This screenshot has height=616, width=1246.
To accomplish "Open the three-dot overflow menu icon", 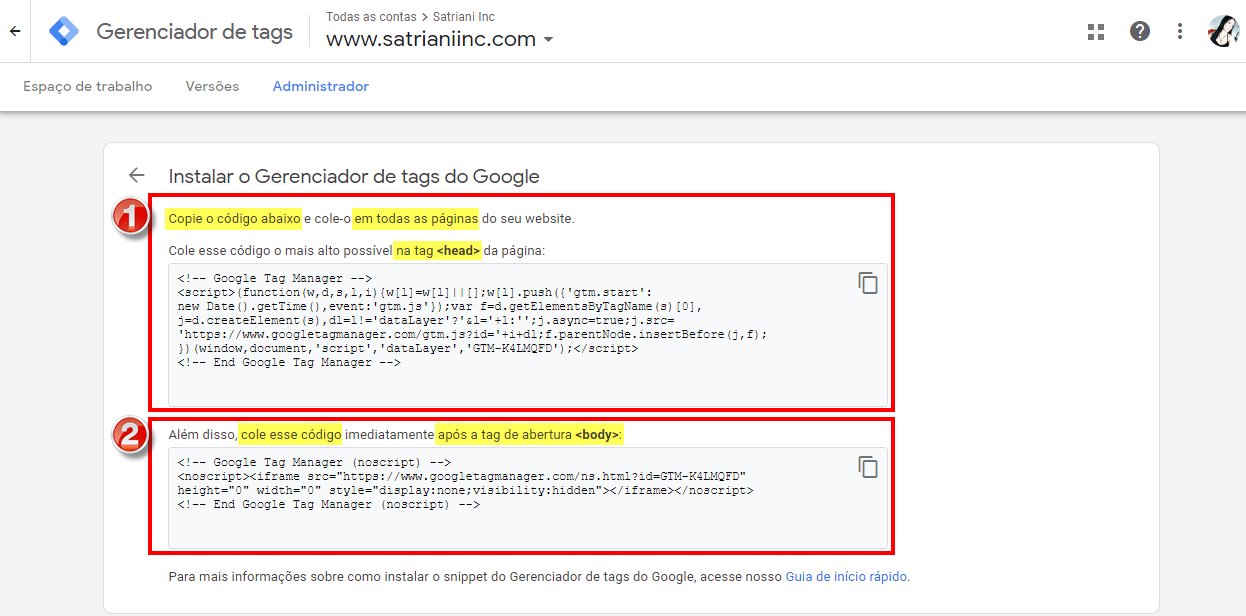I will [1180, 31].
